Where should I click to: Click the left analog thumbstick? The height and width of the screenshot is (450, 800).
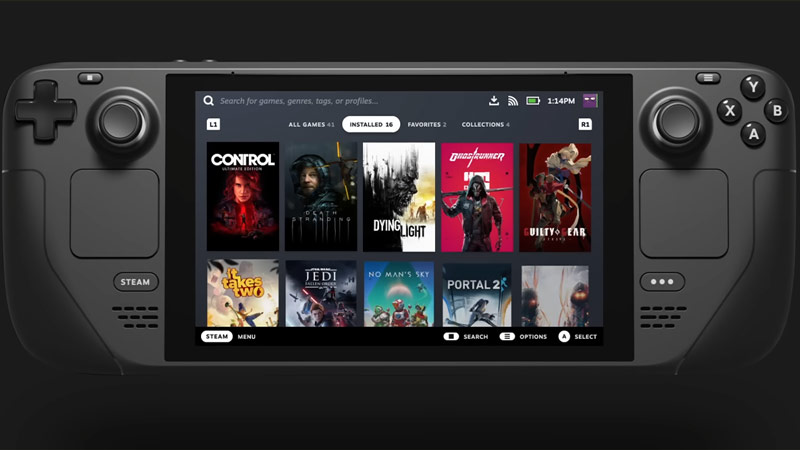pos(121,122)
